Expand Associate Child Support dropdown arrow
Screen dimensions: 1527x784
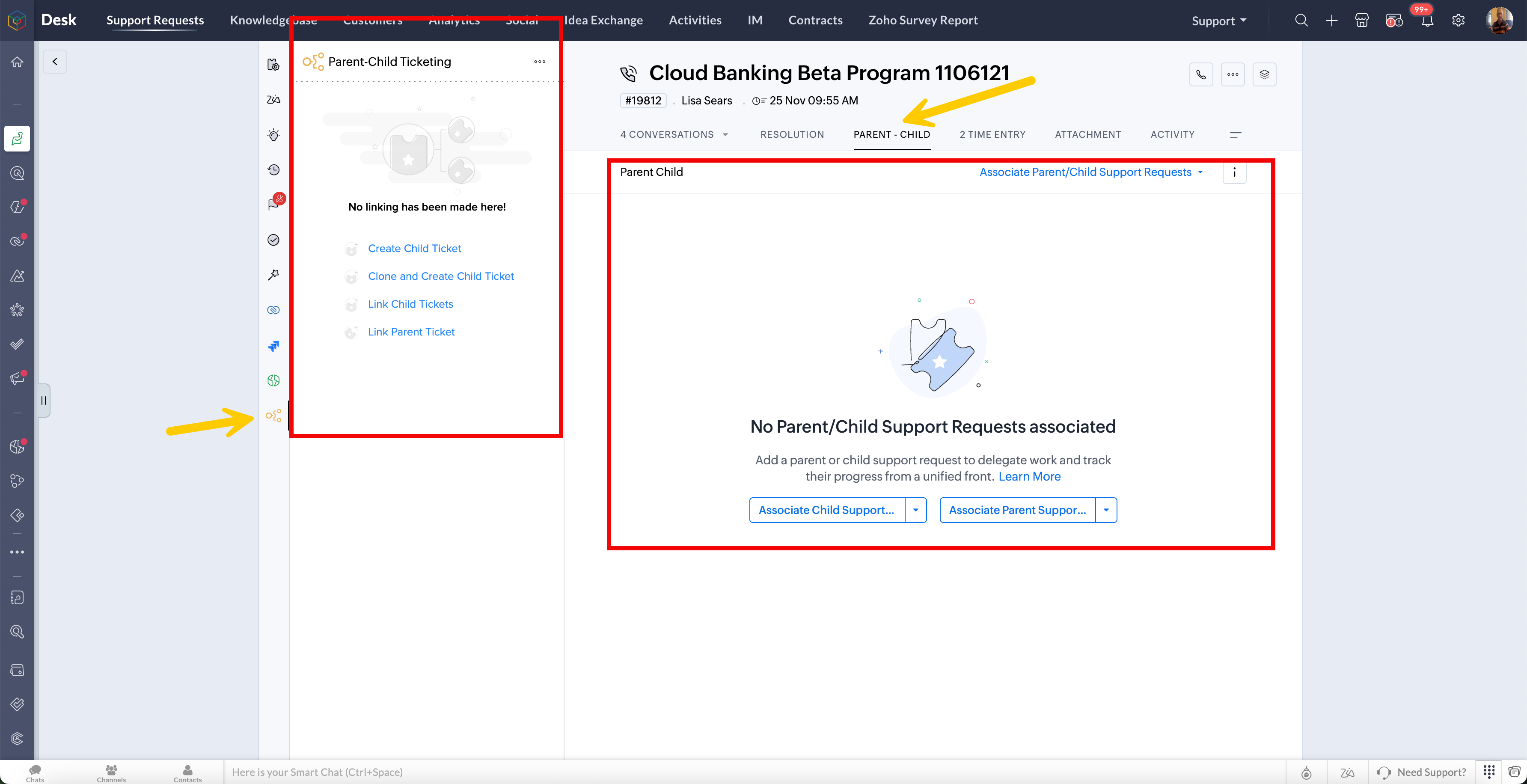point(915,510)
